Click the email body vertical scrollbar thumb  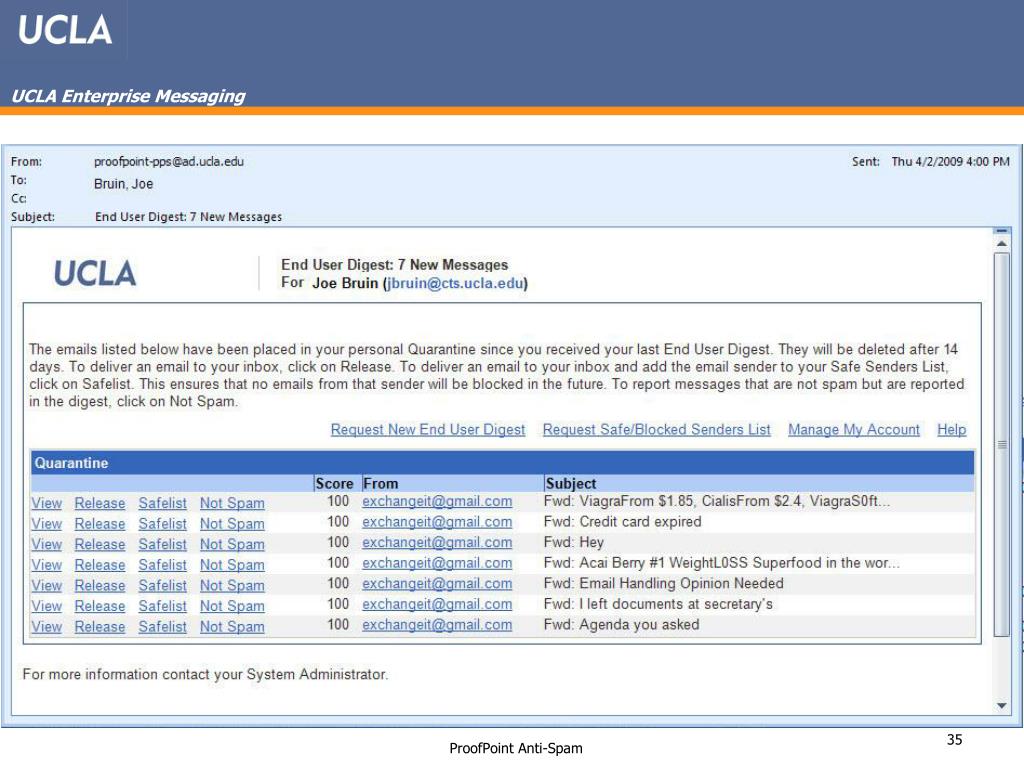pyautogui.click(x=1001, y=445)
